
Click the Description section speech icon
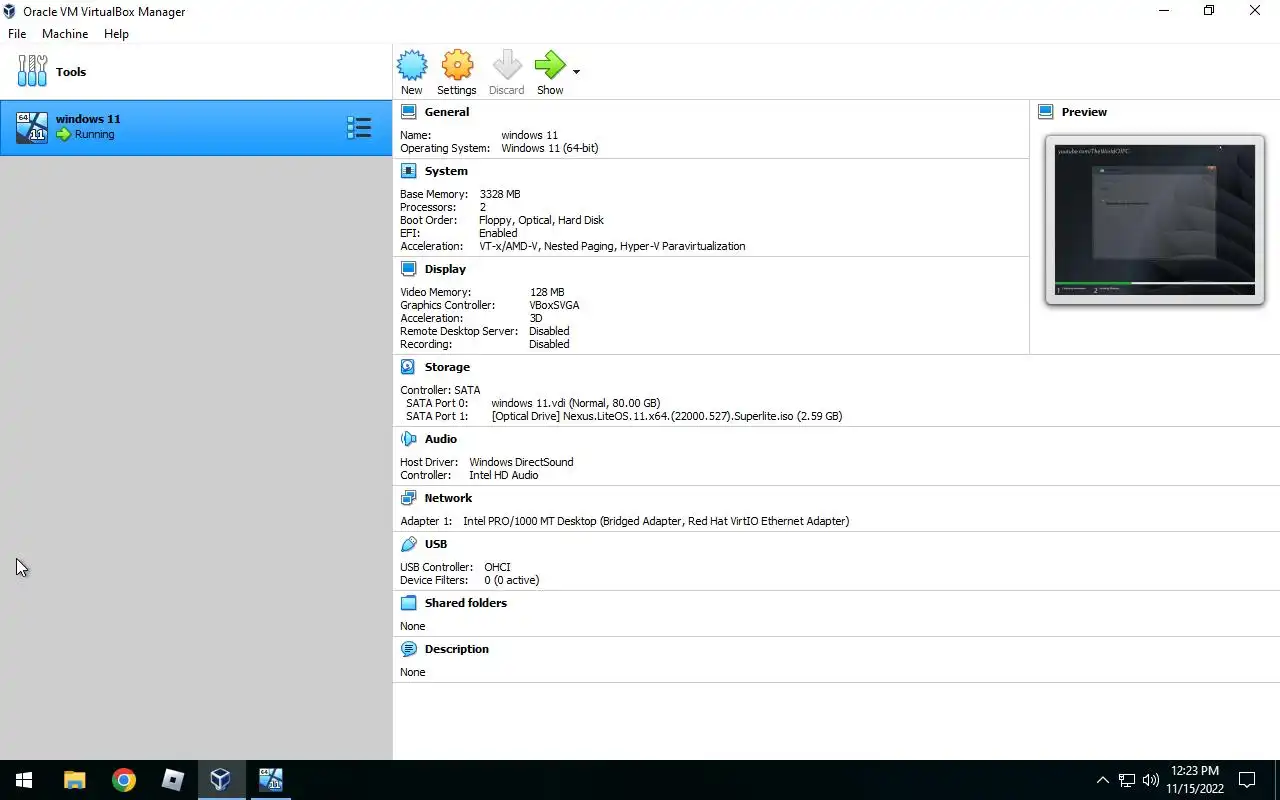[408, 649]
